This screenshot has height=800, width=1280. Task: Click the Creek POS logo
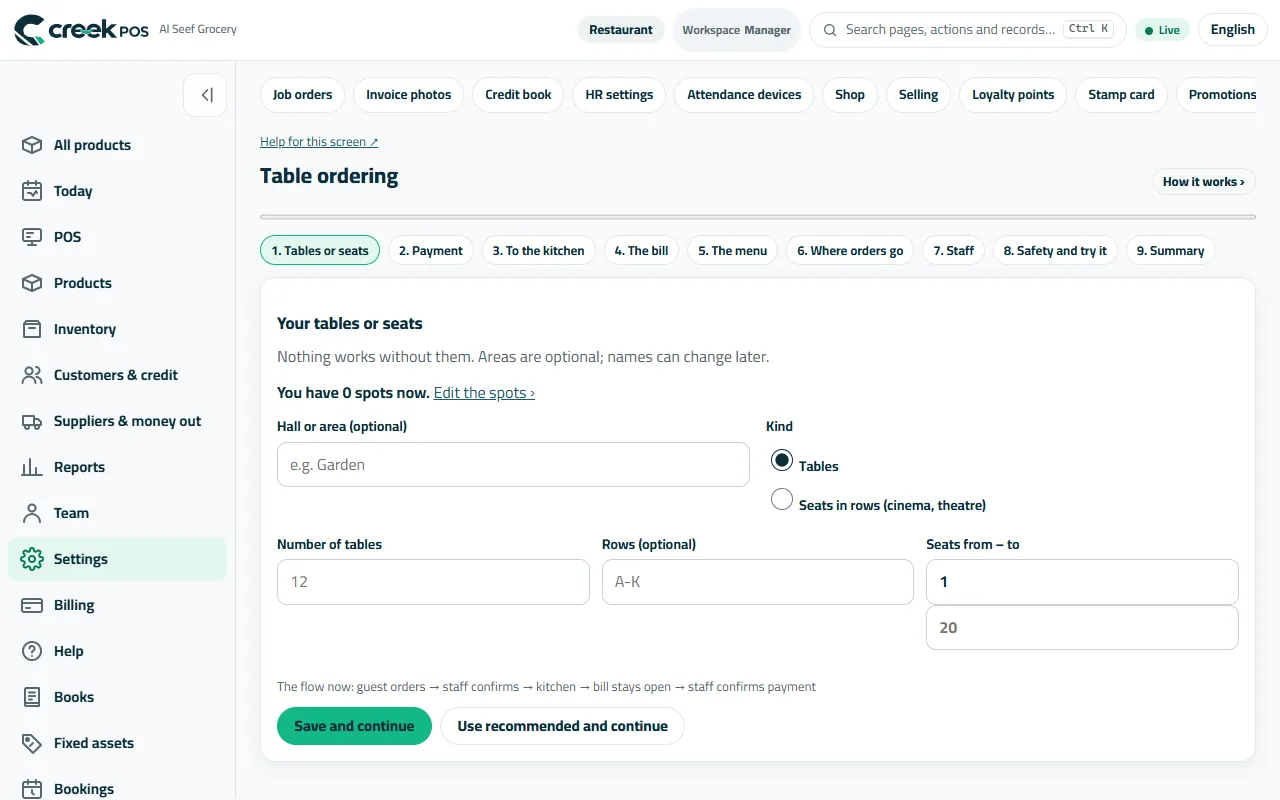click(81, 30)
